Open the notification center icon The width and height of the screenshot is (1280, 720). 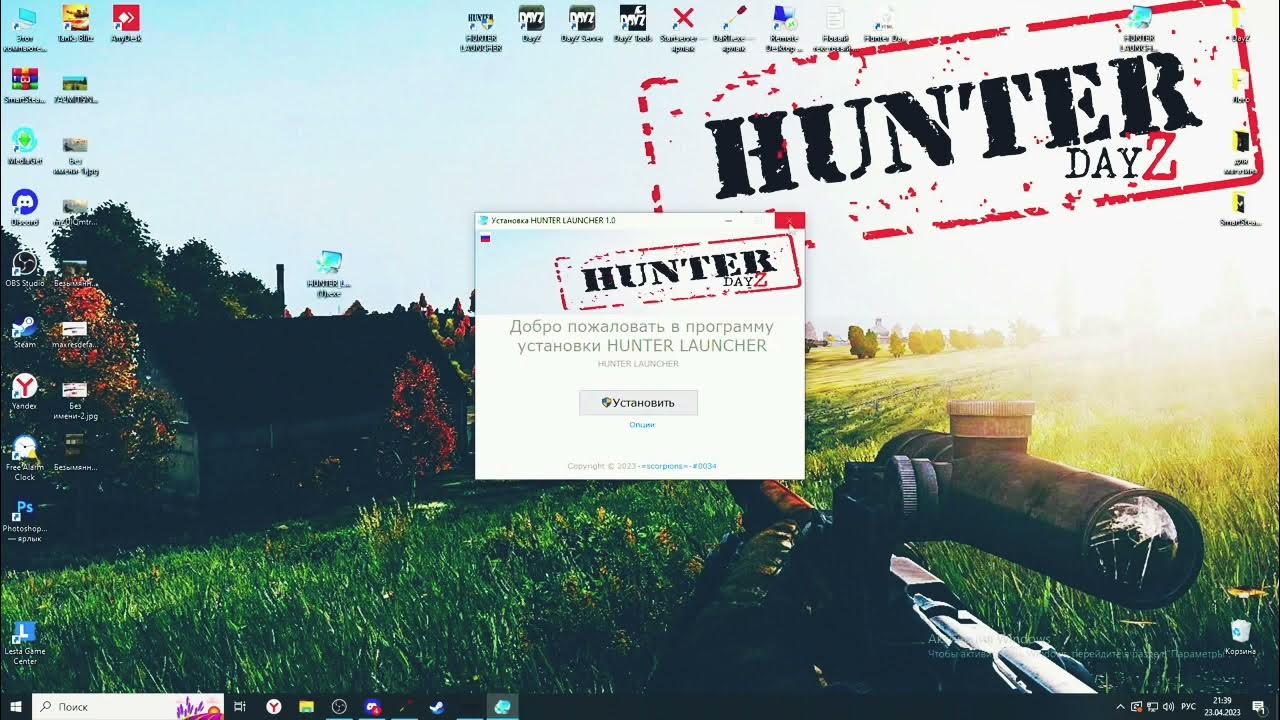click(1259, 707)
